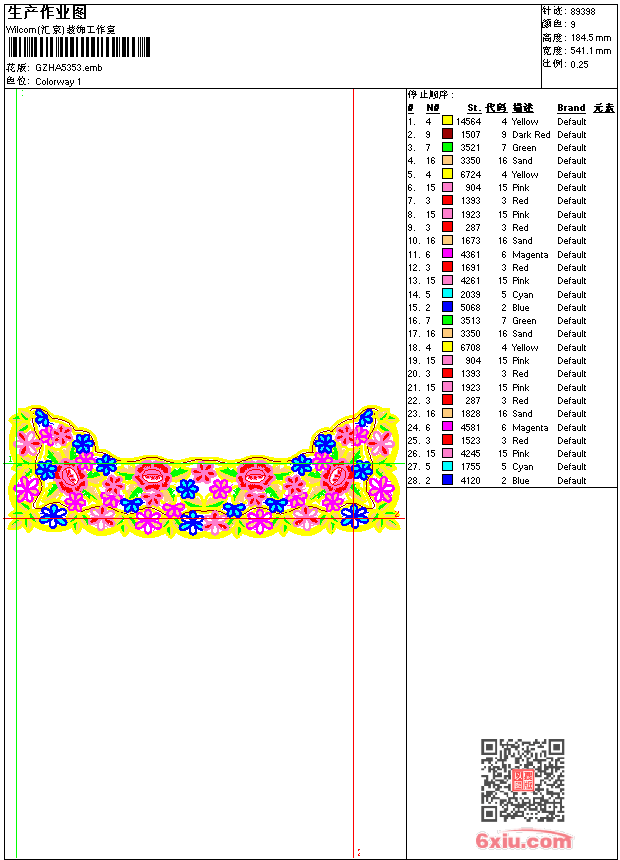Select the Colorway 1 label
Screen dimensions: 620x860
pyautogui.click(x=58, y=82)
